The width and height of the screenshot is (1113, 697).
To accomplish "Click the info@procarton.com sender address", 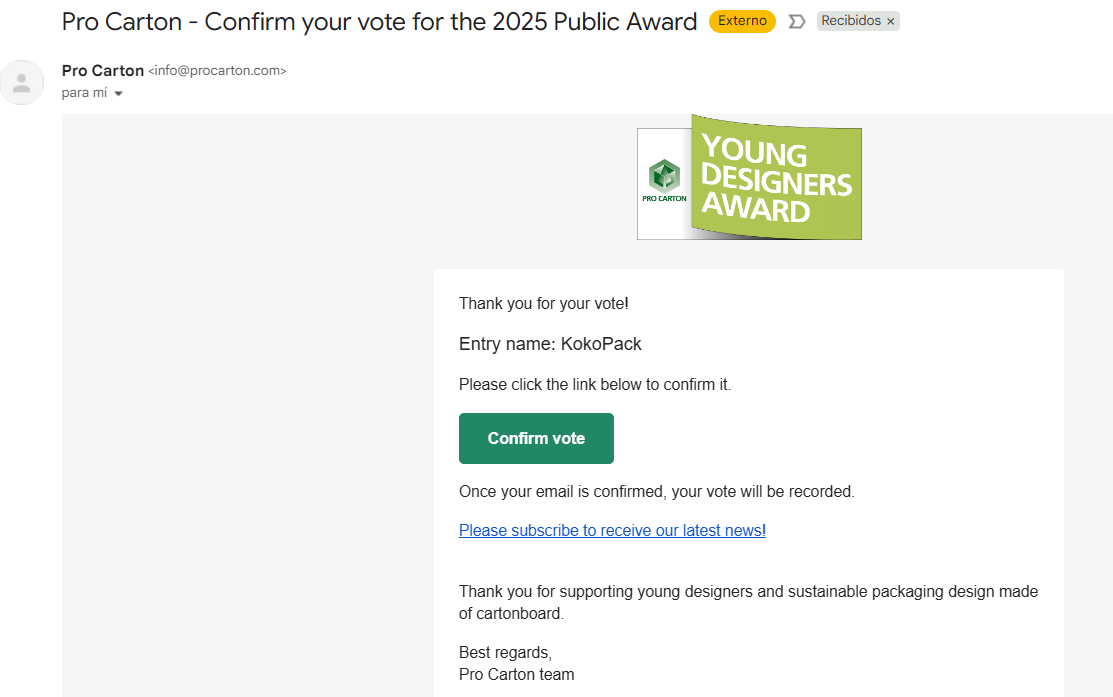I will (217, 71).
